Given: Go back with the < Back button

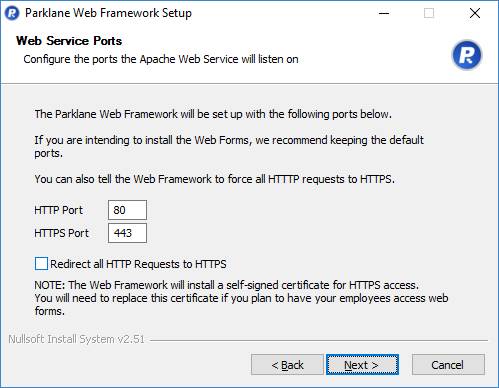Looking at the screenshot, I should (287, 365).
